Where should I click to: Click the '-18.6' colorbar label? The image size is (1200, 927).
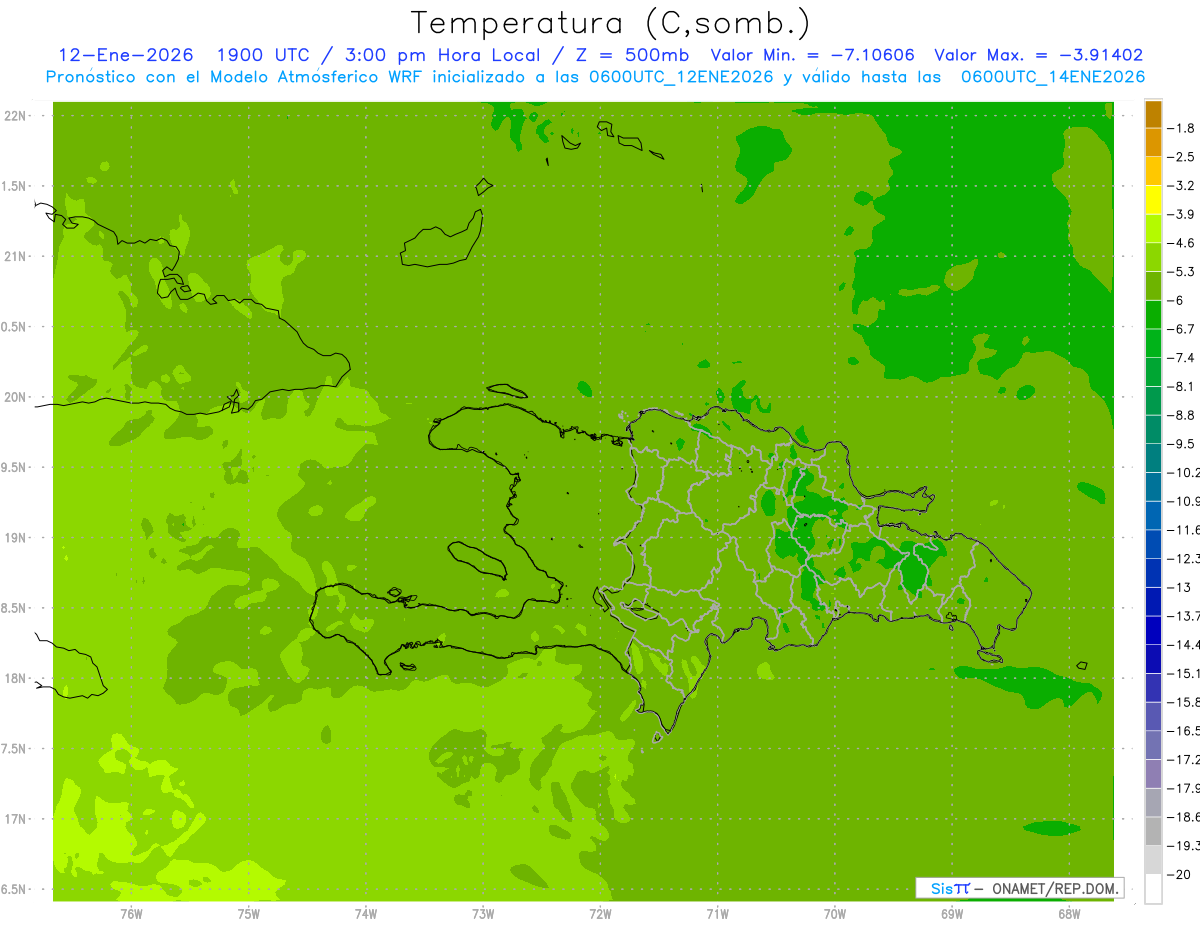click(1184, 817)
